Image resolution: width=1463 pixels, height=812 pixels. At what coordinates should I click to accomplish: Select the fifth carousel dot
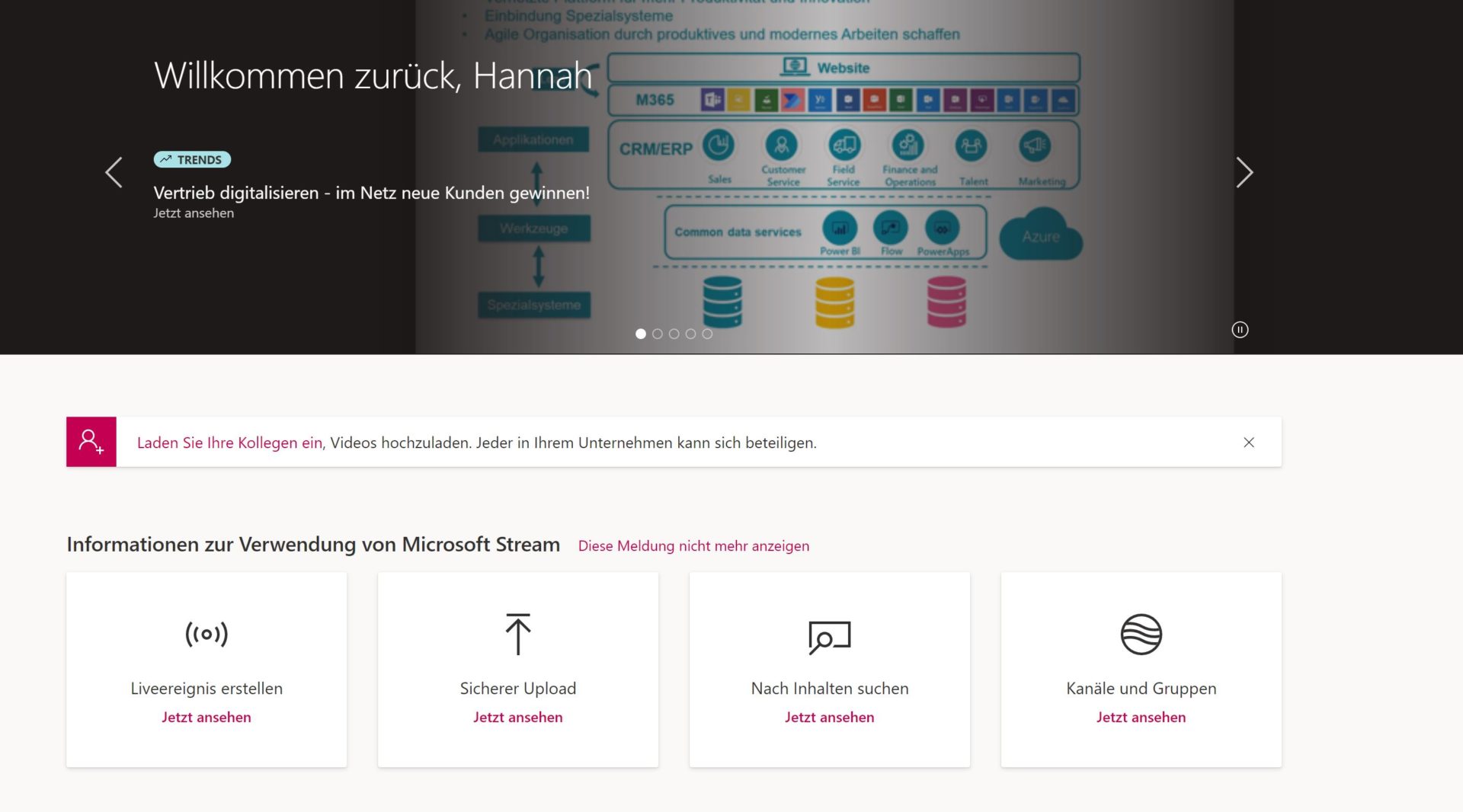(707, 334)
